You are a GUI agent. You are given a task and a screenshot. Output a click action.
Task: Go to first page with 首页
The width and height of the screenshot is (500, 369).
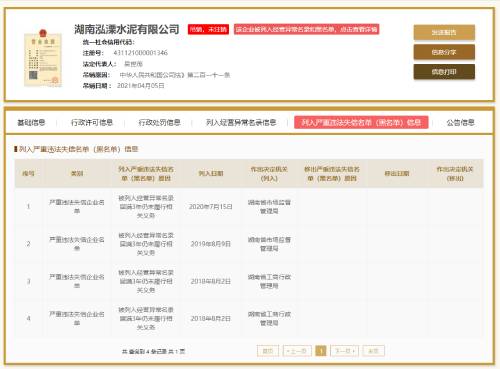pos(268,351)
